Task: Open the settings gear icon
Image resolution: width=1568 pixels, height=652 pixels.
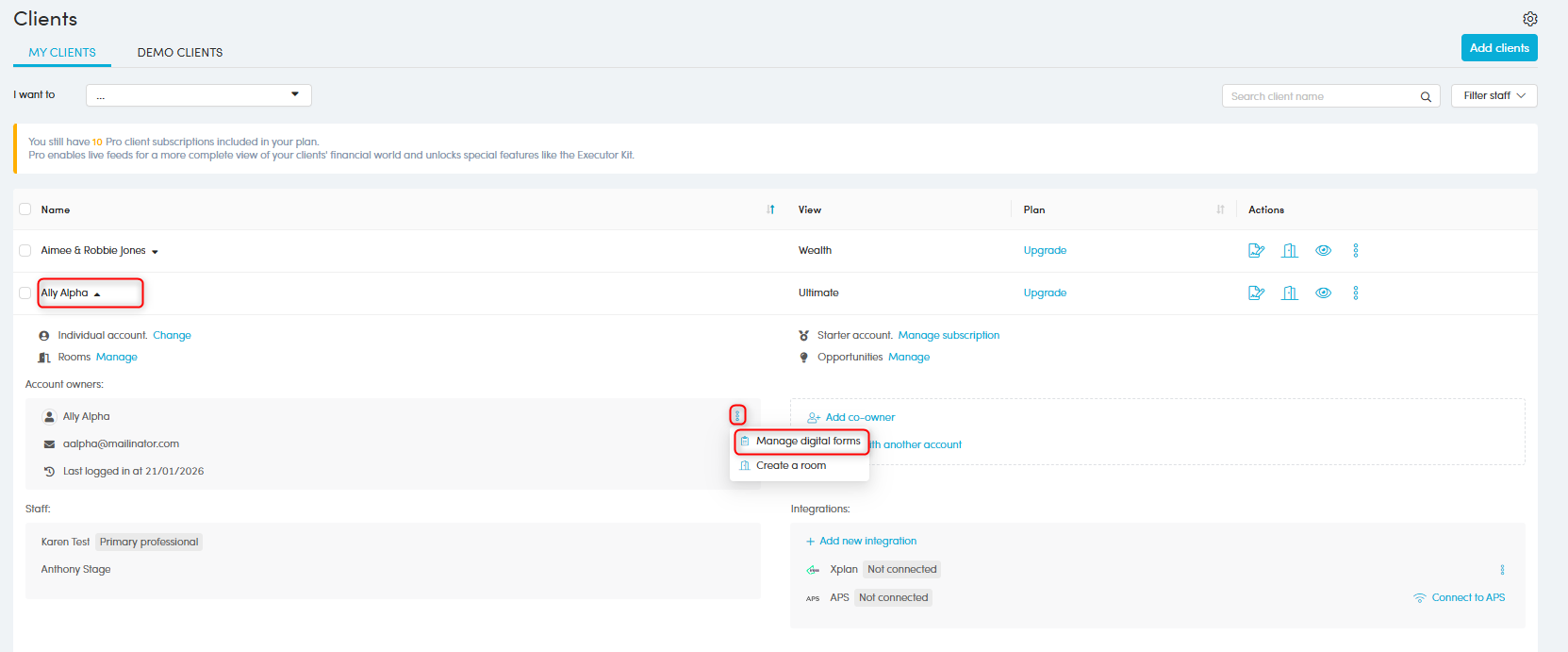Action: coord(1529,19)
